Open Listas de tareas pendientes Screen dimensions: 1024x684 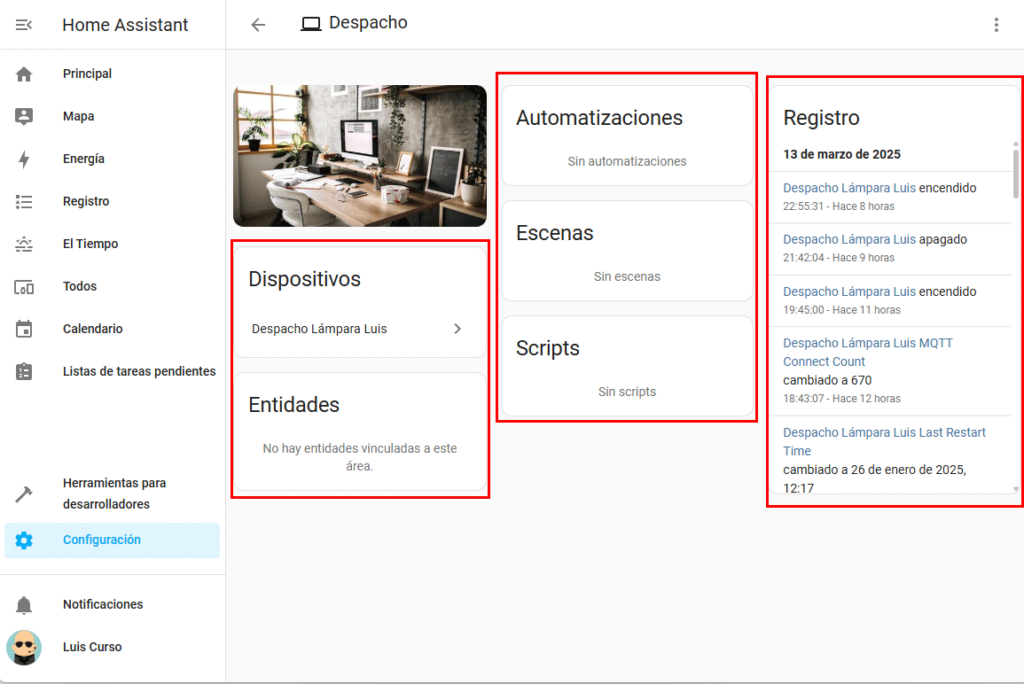point(139,371)
